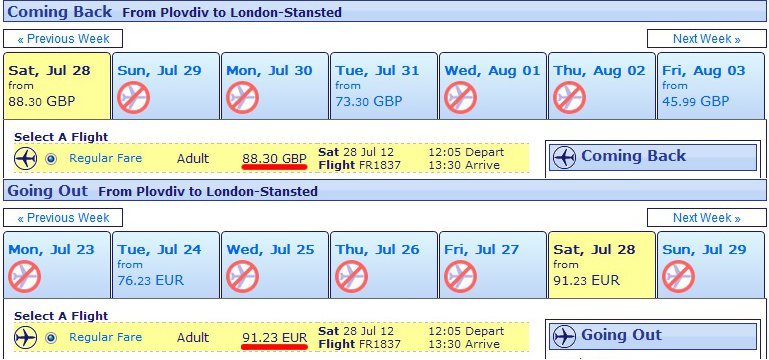Go to Next Week in the Going Out section
The image size is (769, 360).
pyautogui.click(x=706, y=218)
